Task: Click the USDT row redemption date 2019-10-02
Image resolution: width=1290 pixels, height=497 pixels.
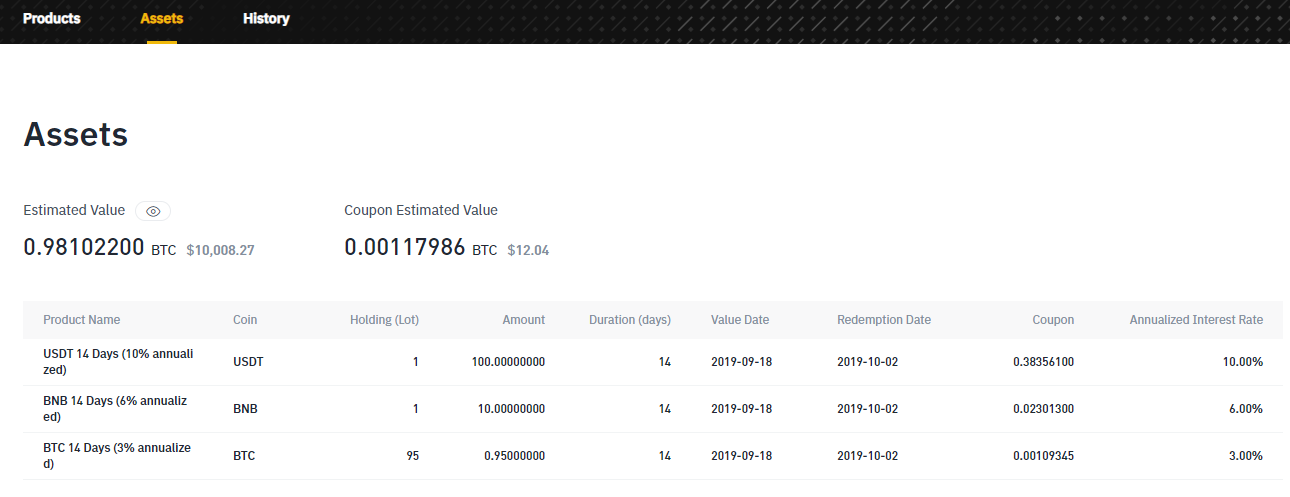Action: tap(867, 362)
